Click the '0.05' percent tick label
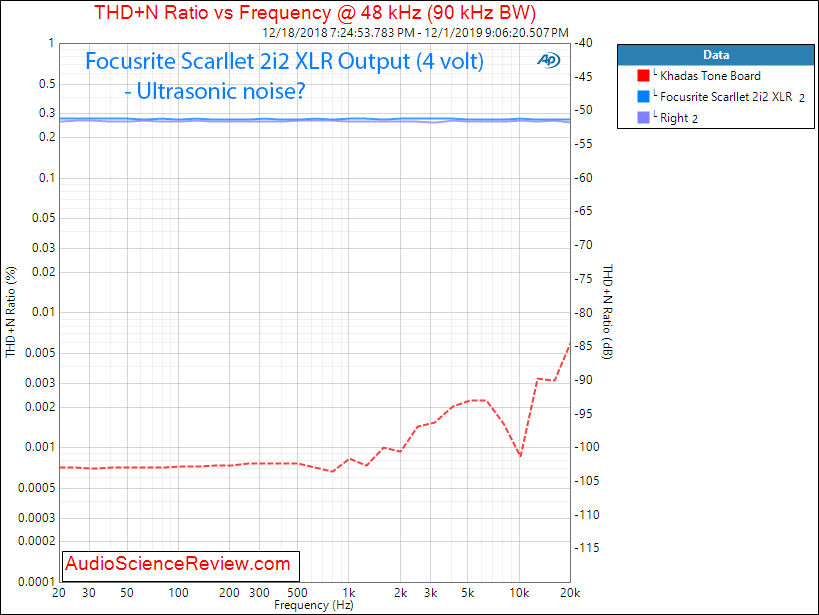 click(x=43, y=218)
